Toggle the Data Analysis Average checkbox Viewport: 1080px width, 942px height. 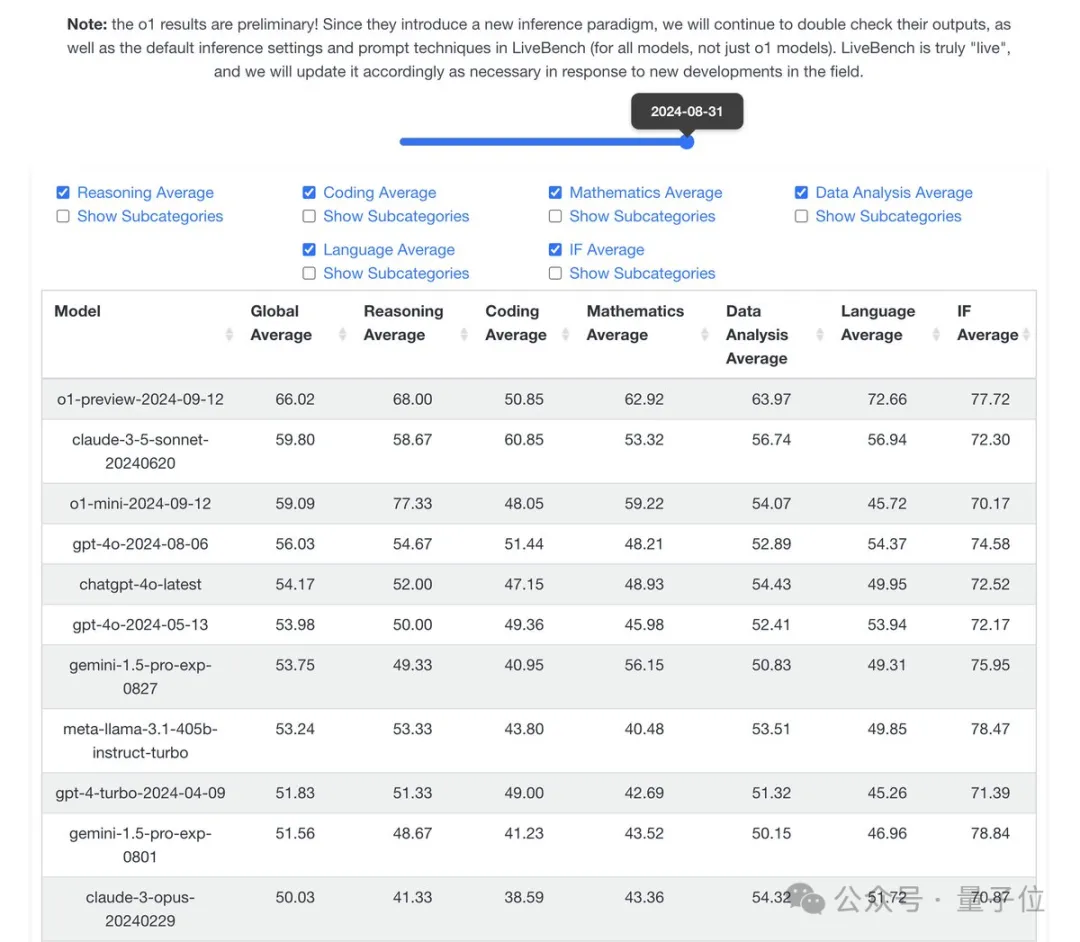(x=801, y=193)
